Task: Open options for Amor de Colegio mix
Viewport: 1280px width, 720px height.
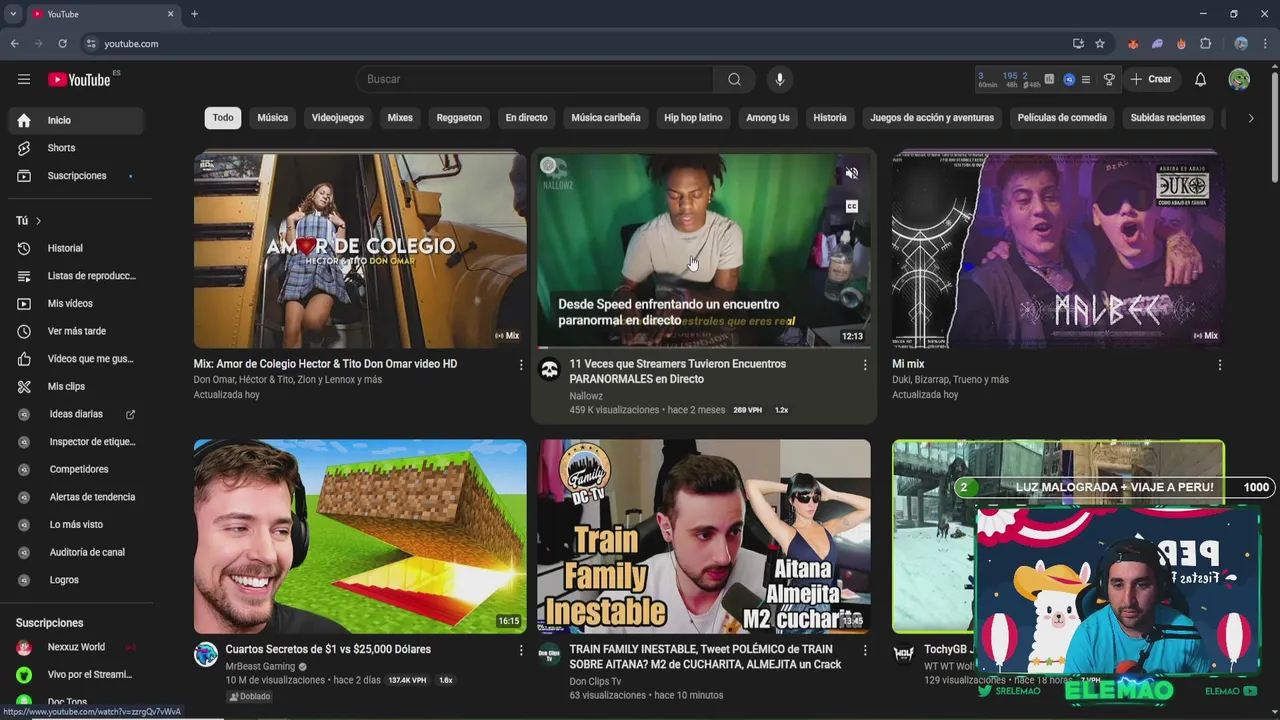Action: coord(520,365)
